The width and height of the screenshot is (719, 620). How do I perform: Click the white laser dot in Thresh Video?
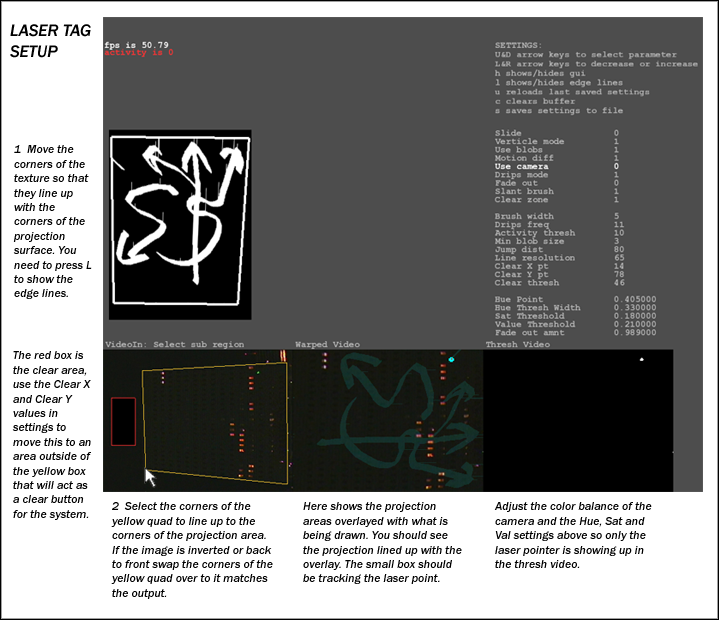tap(642, 360)
